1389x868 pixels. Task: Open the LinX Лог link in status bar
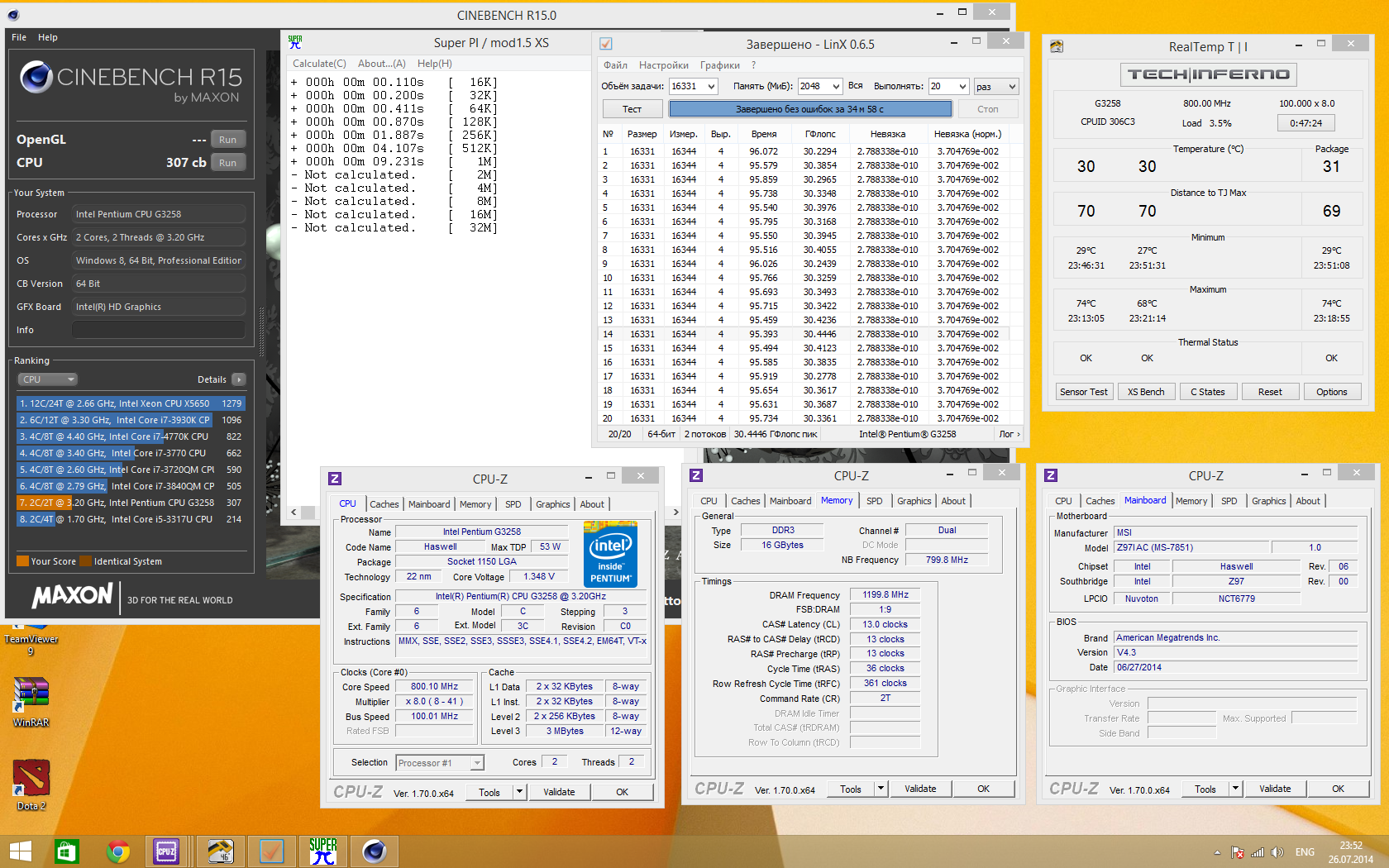pos(1010,434)
